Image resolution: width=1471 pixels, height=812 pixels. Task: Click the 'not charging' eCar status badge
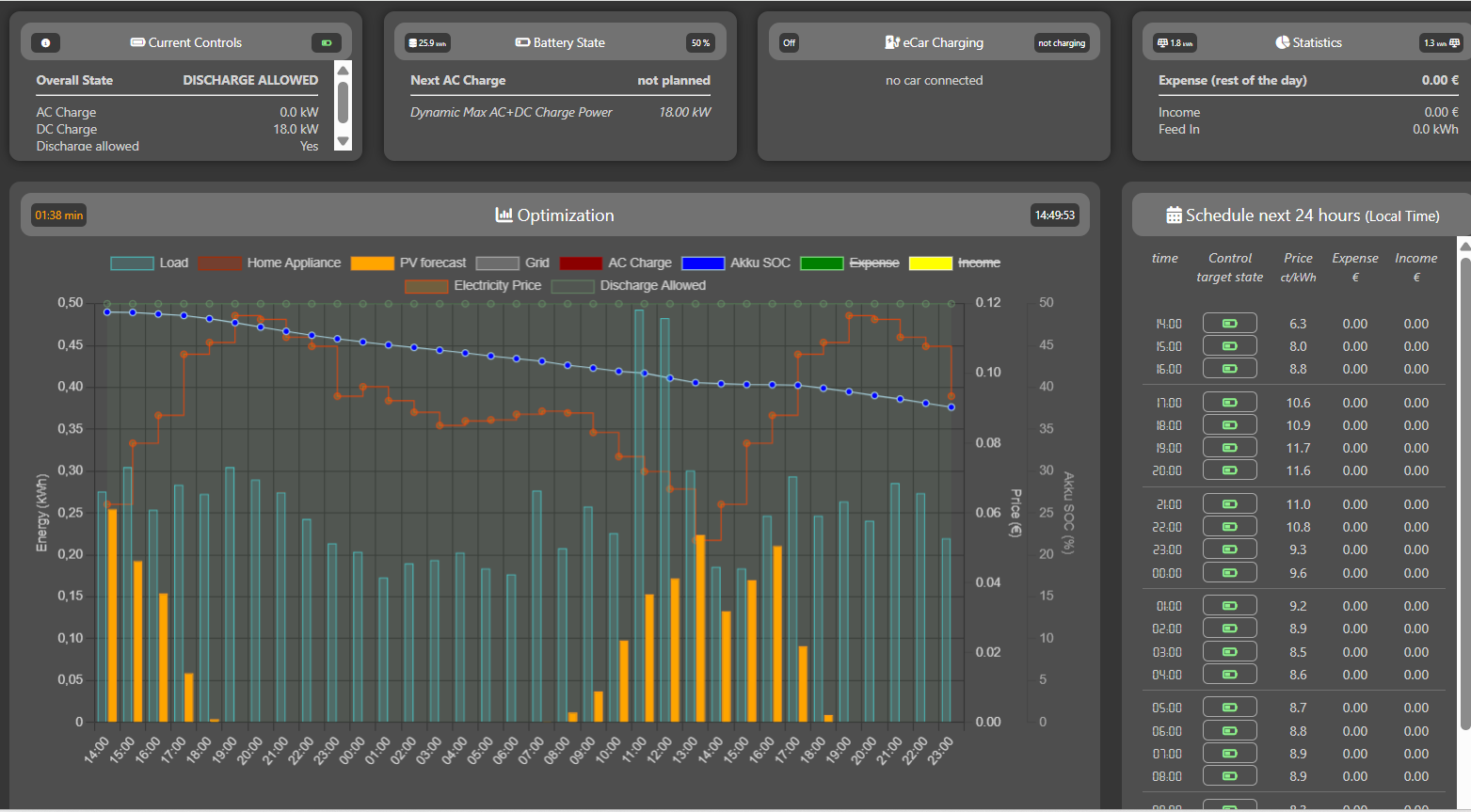tap(1061, 43)
